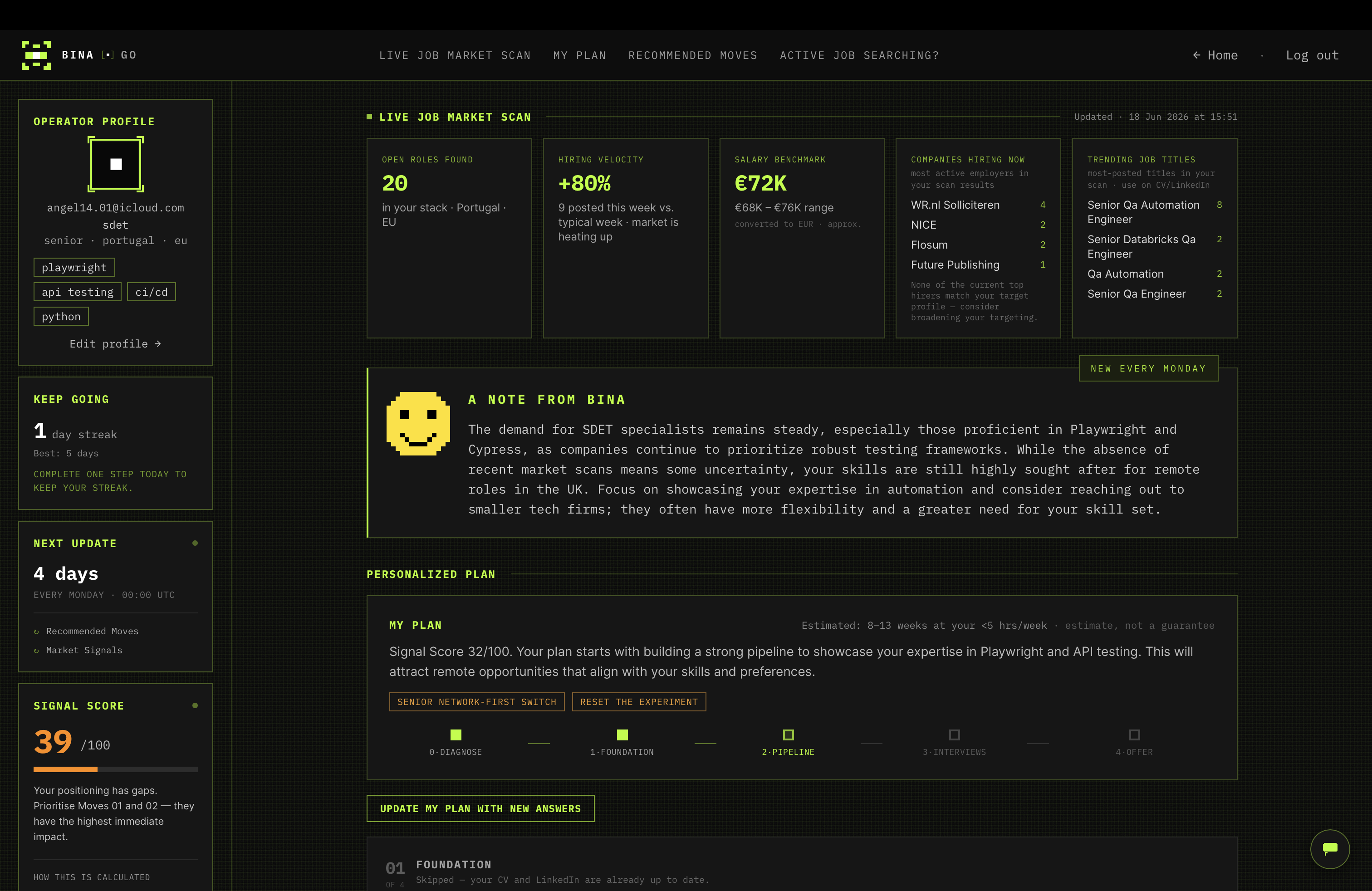Go back via the Home link
The width and height of the screenshot is (1372, 891).
1215,55
